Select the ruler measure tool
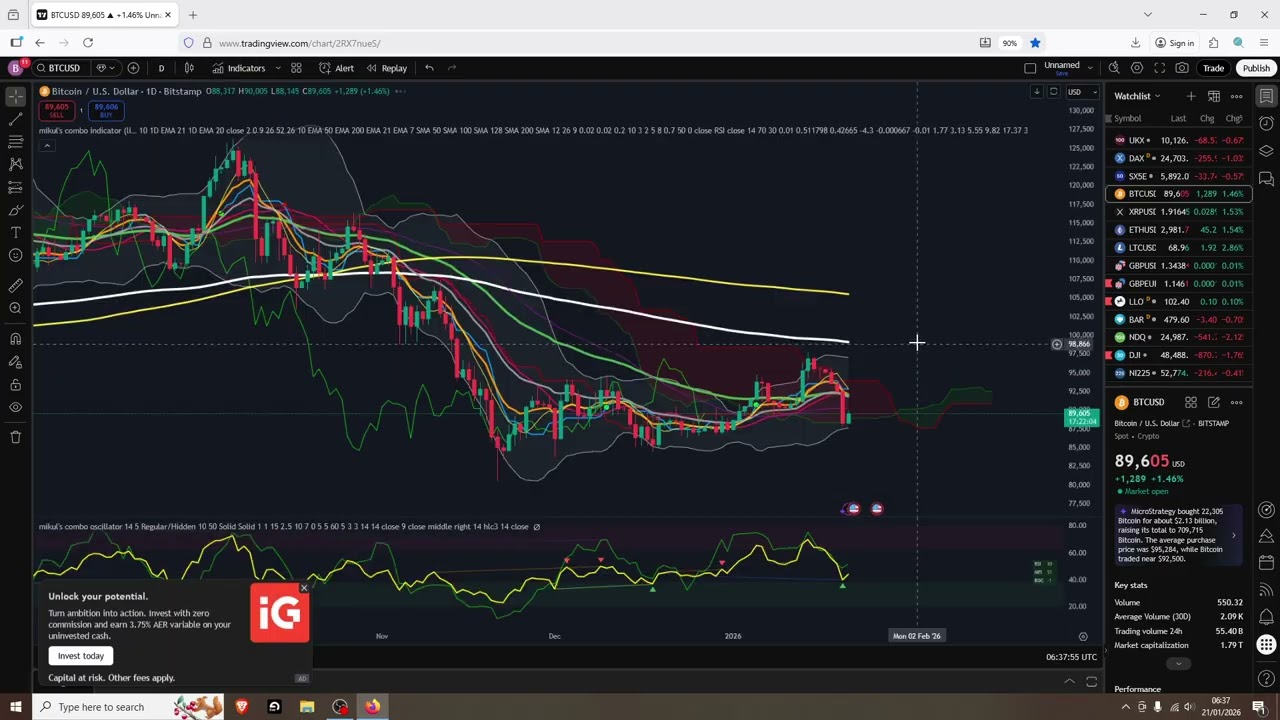The height and width of the screenshot is (720, 1280). click(15, 285)
